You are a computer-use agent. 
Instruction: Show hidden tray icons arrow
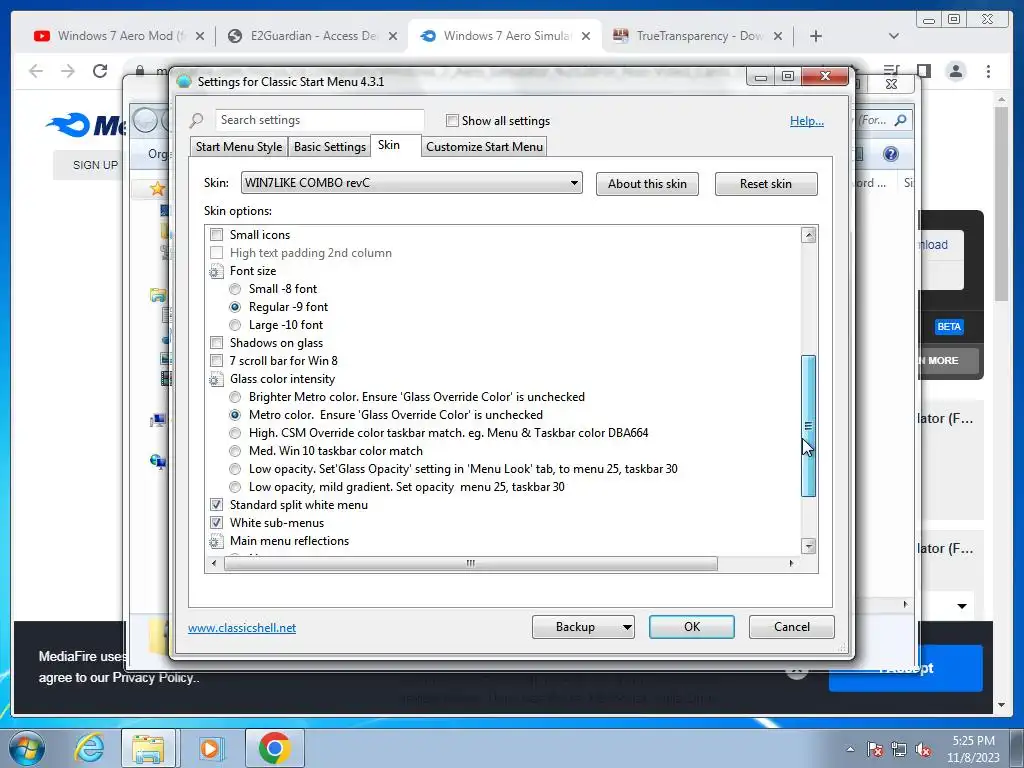[850, 749]
